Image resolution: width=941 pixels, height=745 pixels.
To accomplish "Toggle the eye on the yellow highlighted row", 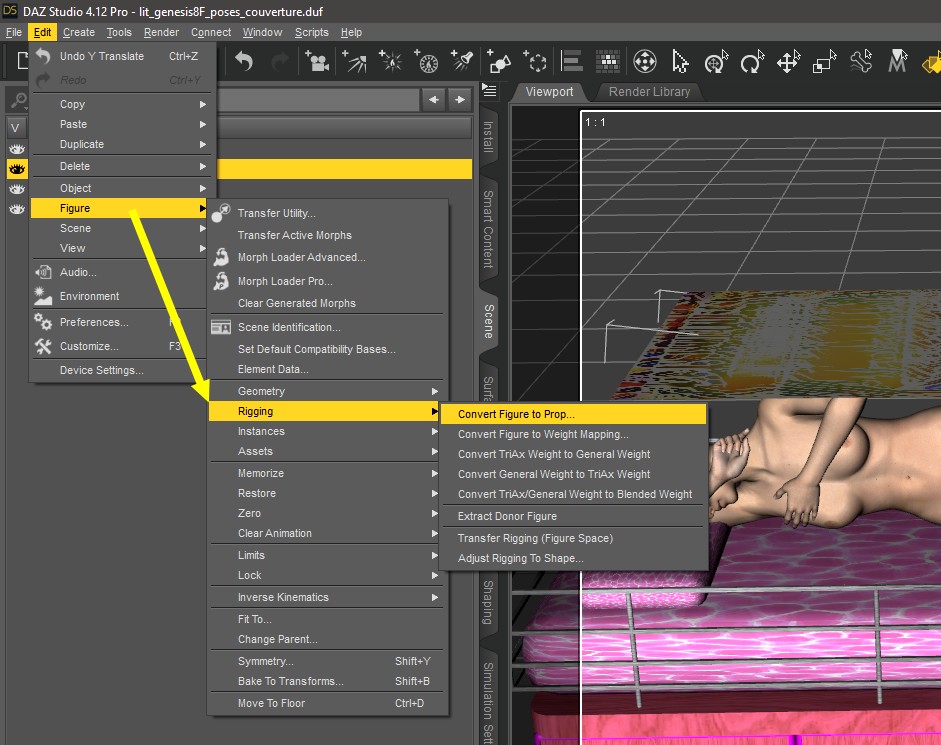I will click(x=17, y=169).
